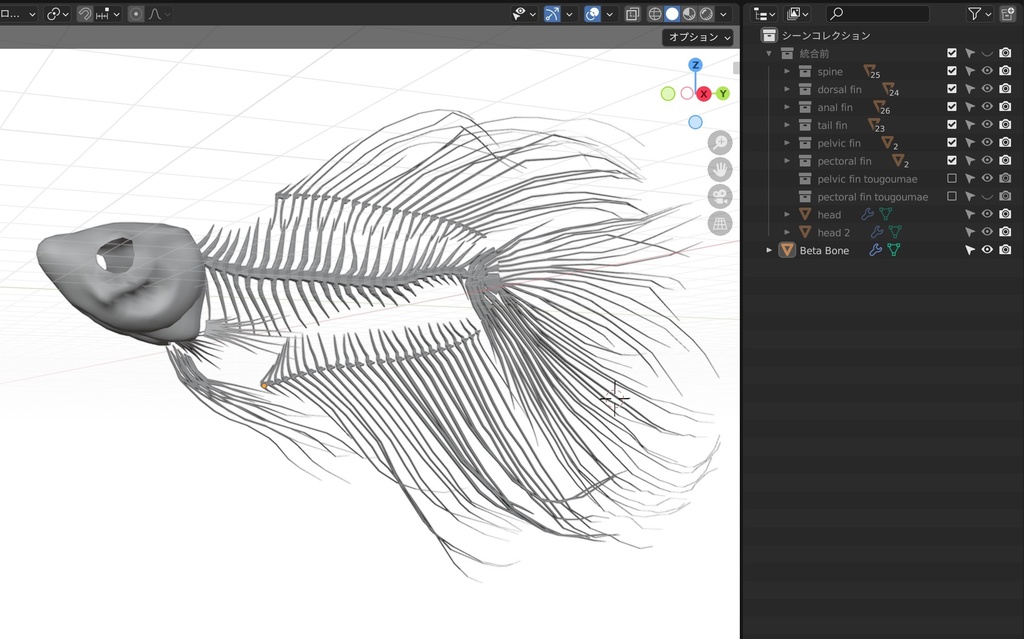The image size is (1024, 639).
Task: Open the outliner filter funnel icon
Action: (975, 13)
